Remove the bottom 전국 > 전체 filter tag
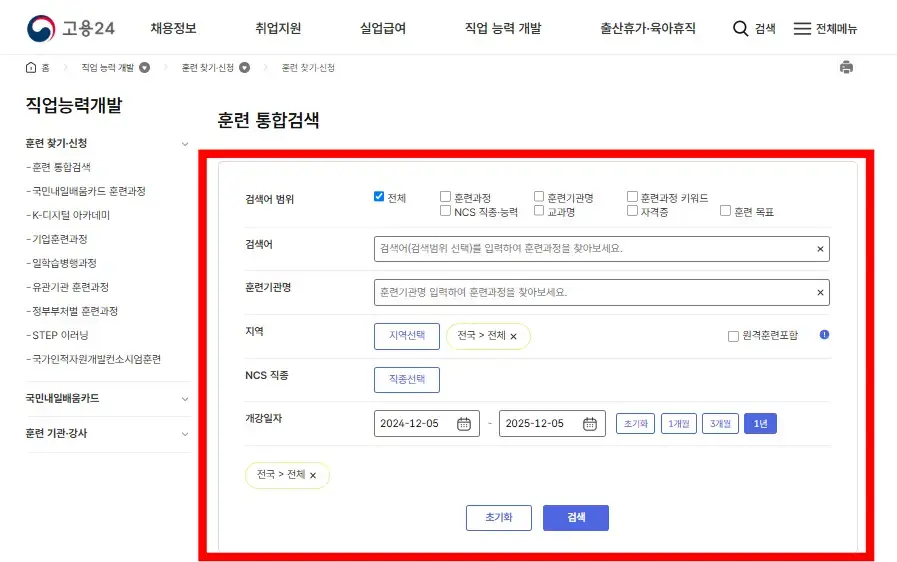 tap(313, 476)
